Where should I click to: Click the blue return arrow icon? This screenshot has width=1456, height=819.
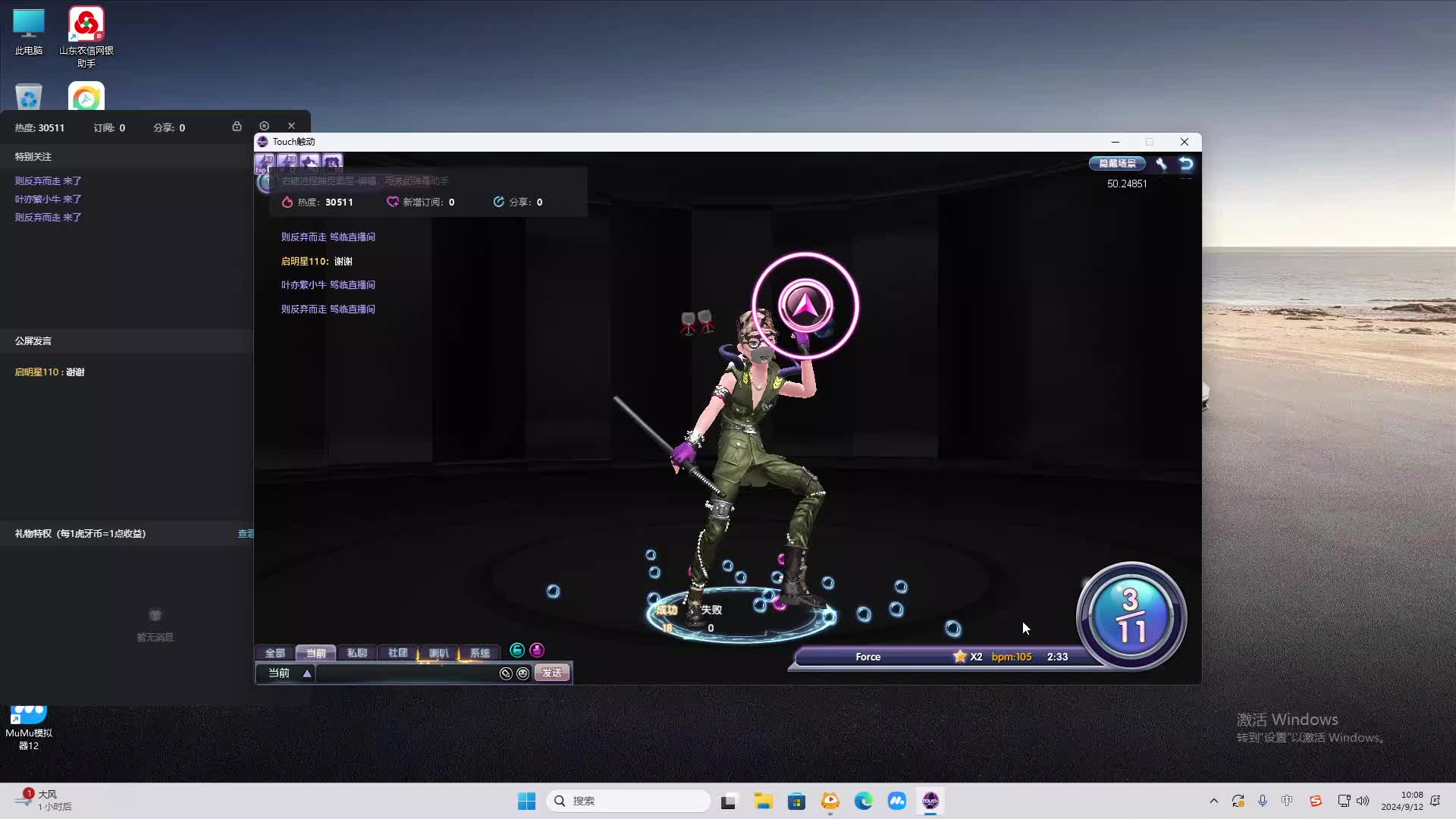(x=1186, y=163)
